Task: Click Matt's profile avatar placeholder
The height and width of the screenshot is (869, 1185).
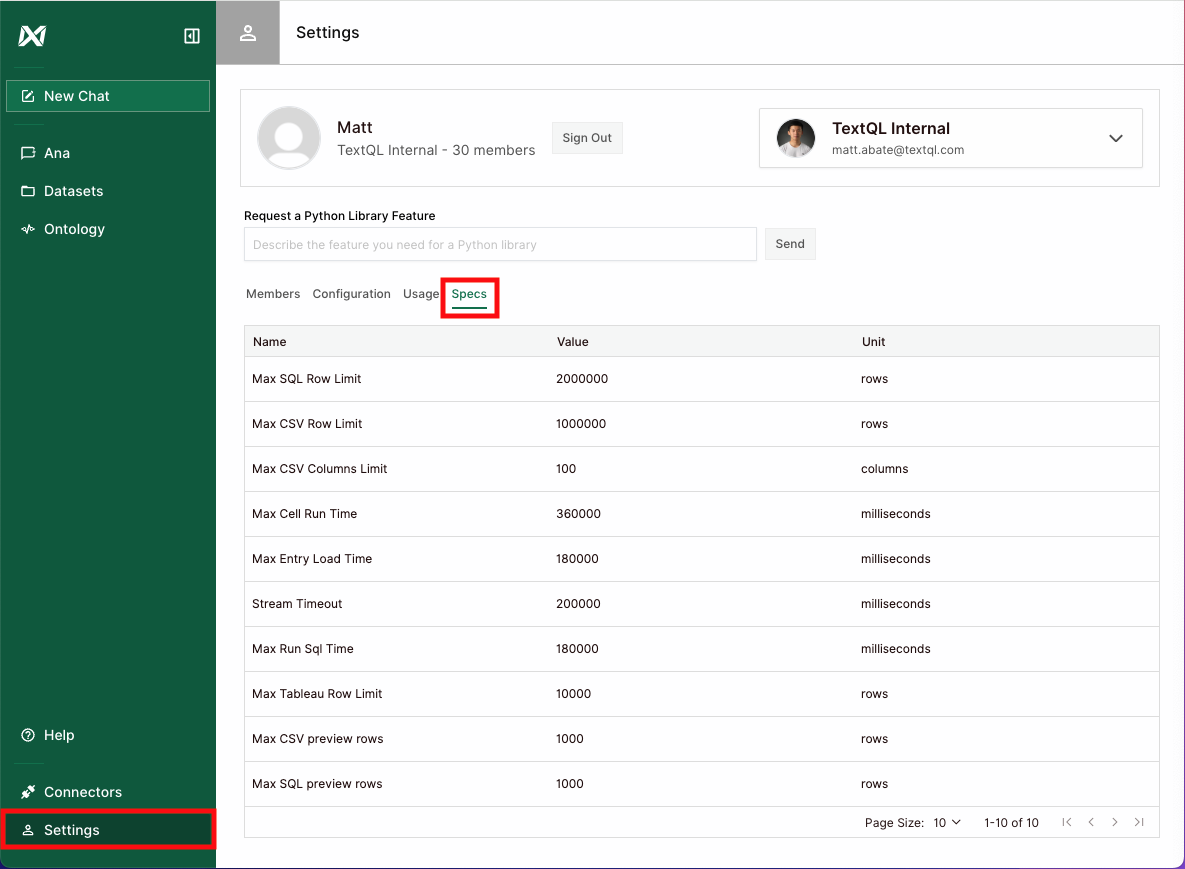Action: pyautogui.click(x=289, y=138)
